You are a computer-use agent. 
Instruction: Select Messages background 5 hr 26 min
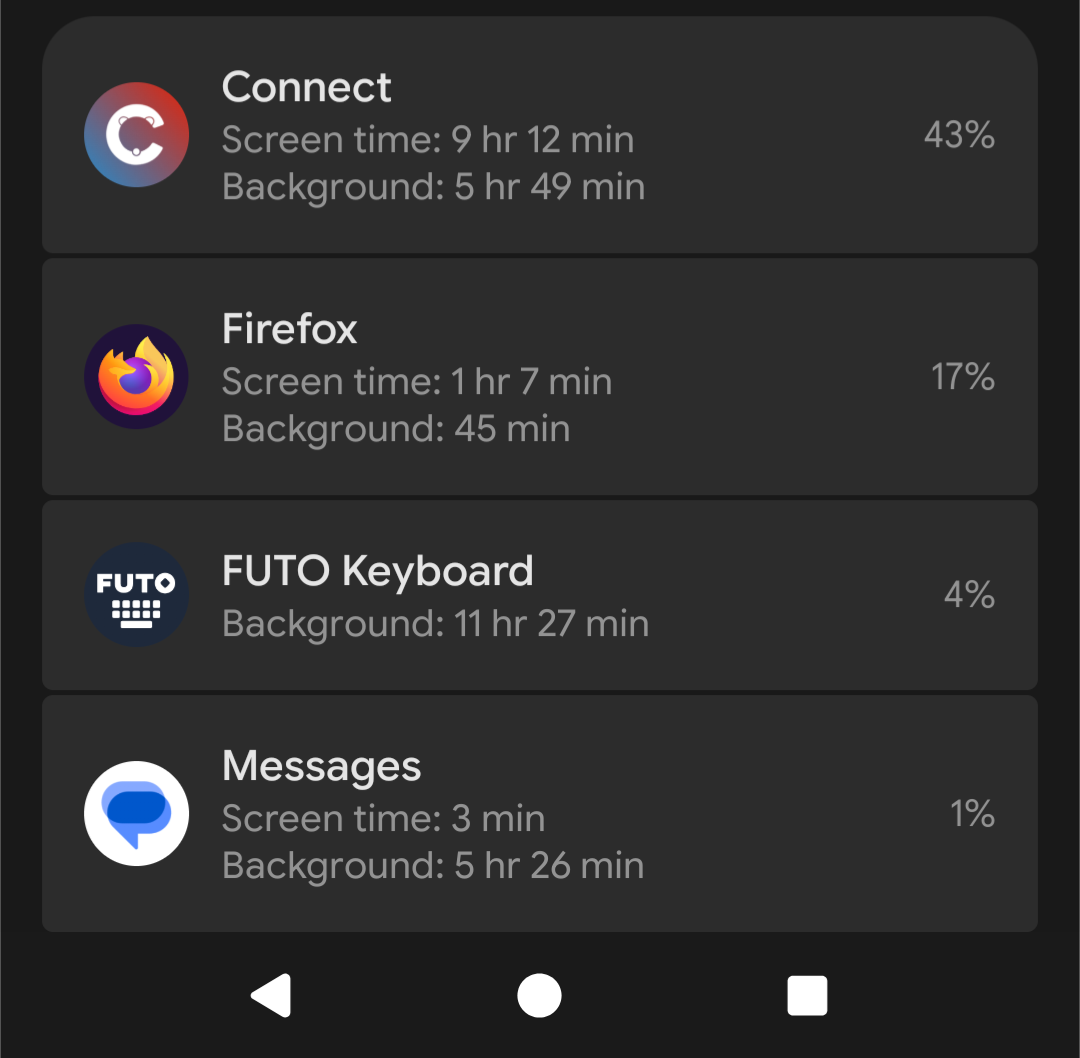432,866
